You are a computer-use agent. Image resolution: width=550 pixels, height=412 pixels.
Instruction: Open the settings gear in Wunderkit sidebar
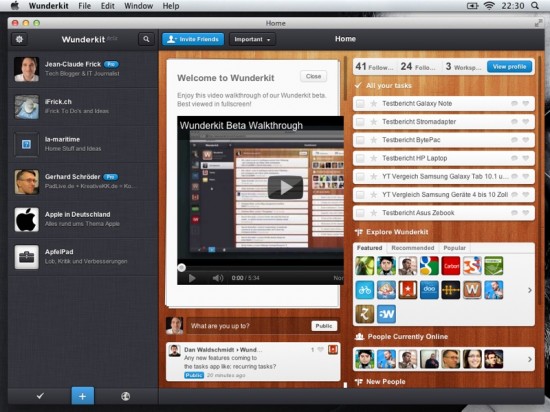19,39
